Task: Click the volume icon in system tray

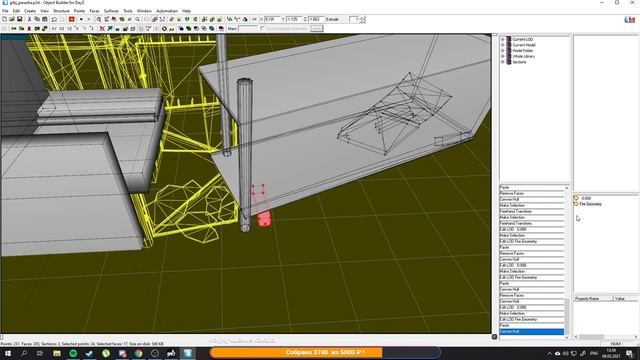Action: pos(566,353)
